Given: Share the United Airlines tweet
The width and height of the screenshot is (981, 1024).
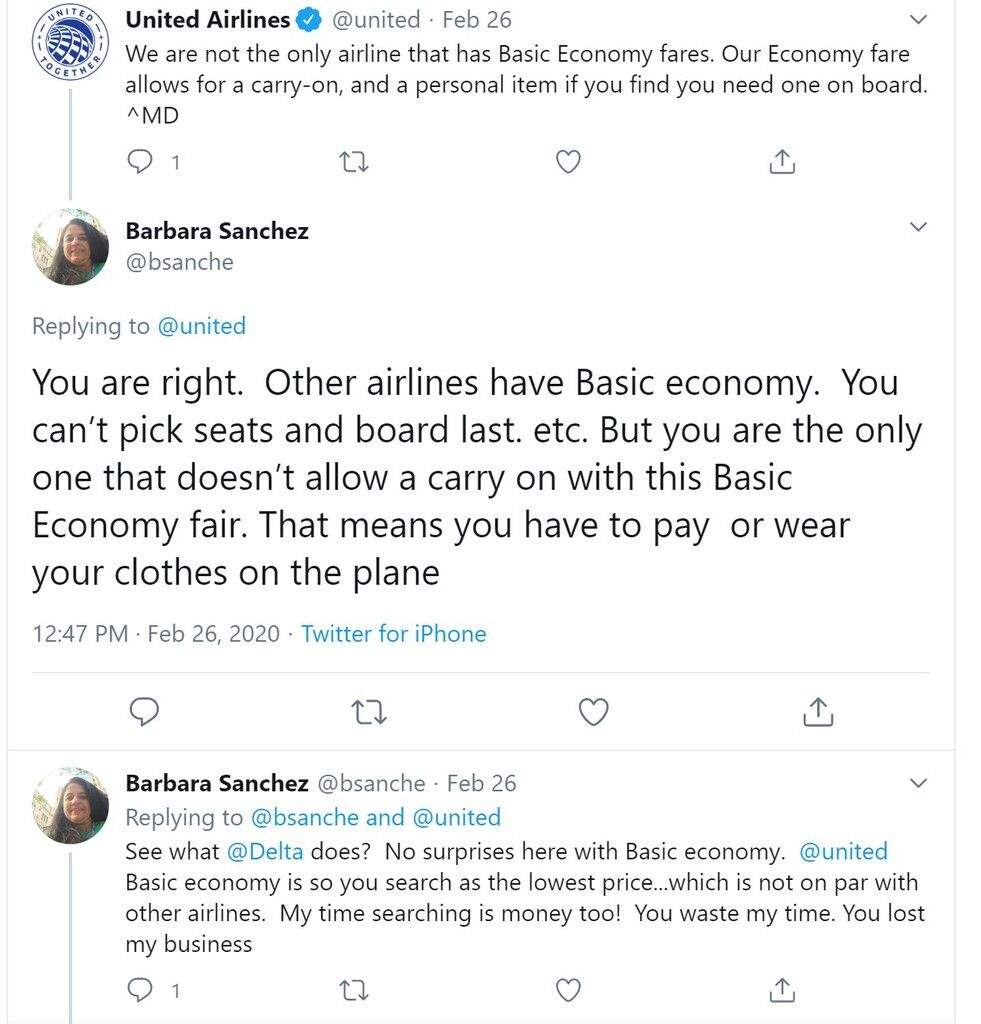Looking at the screenshot, I should pyautogui.click(x=782, y=161).
